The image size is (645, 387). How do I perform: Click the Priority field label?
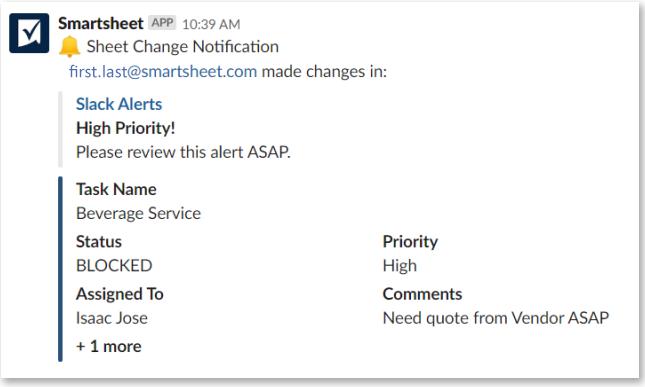410,241
